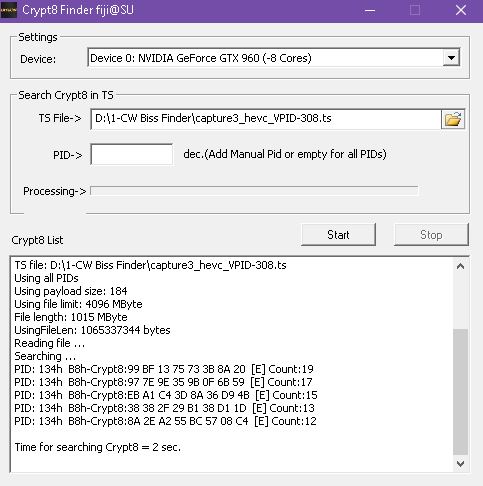Click the Stop button
This screenshot has width=483, height=486.
tap(431, 235)
